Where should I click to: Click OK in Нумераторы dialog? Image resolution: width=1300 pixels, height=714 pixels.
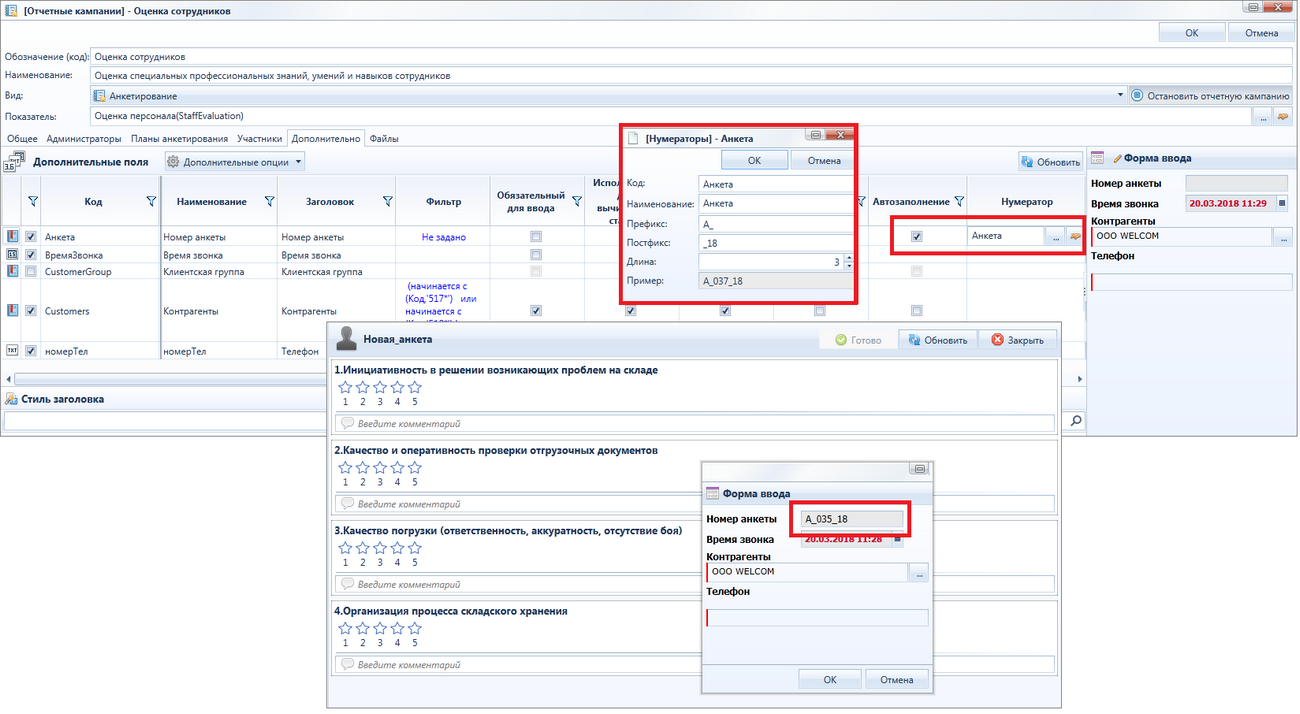(x=755, y=160)
